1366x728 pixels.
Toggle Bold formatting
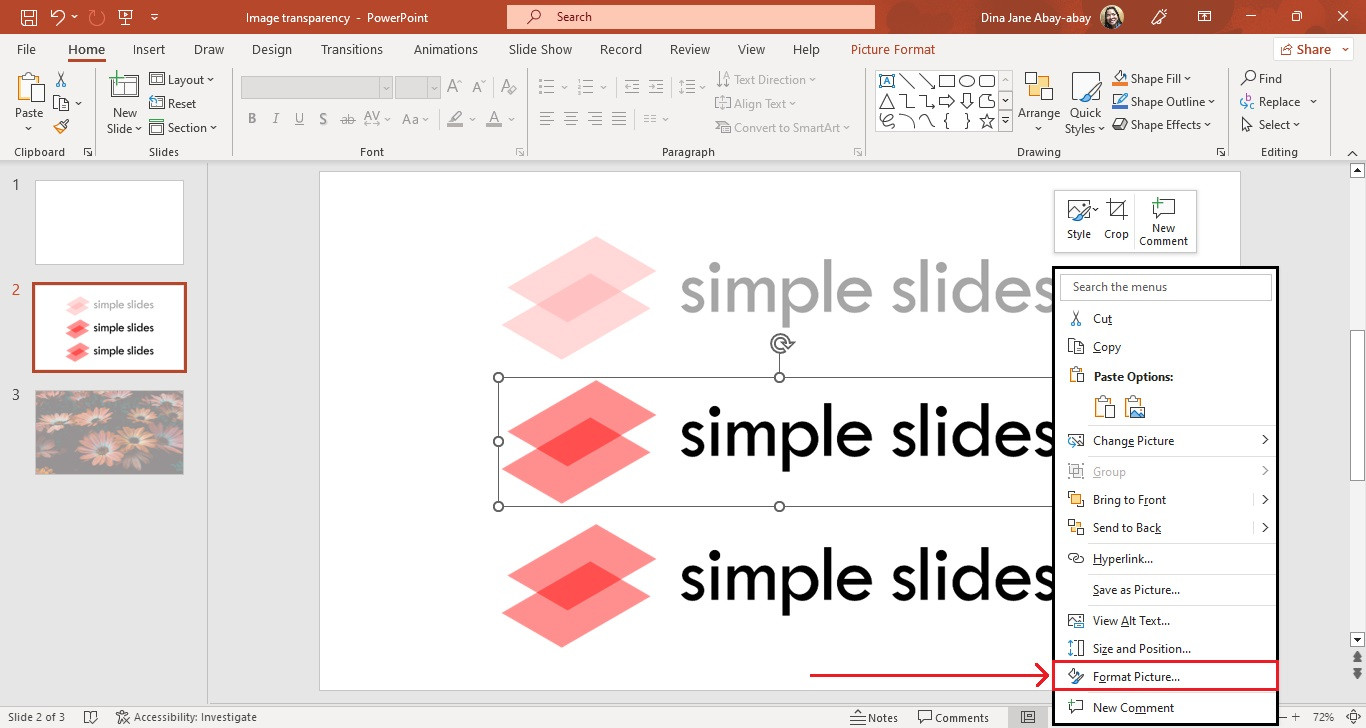252,119
